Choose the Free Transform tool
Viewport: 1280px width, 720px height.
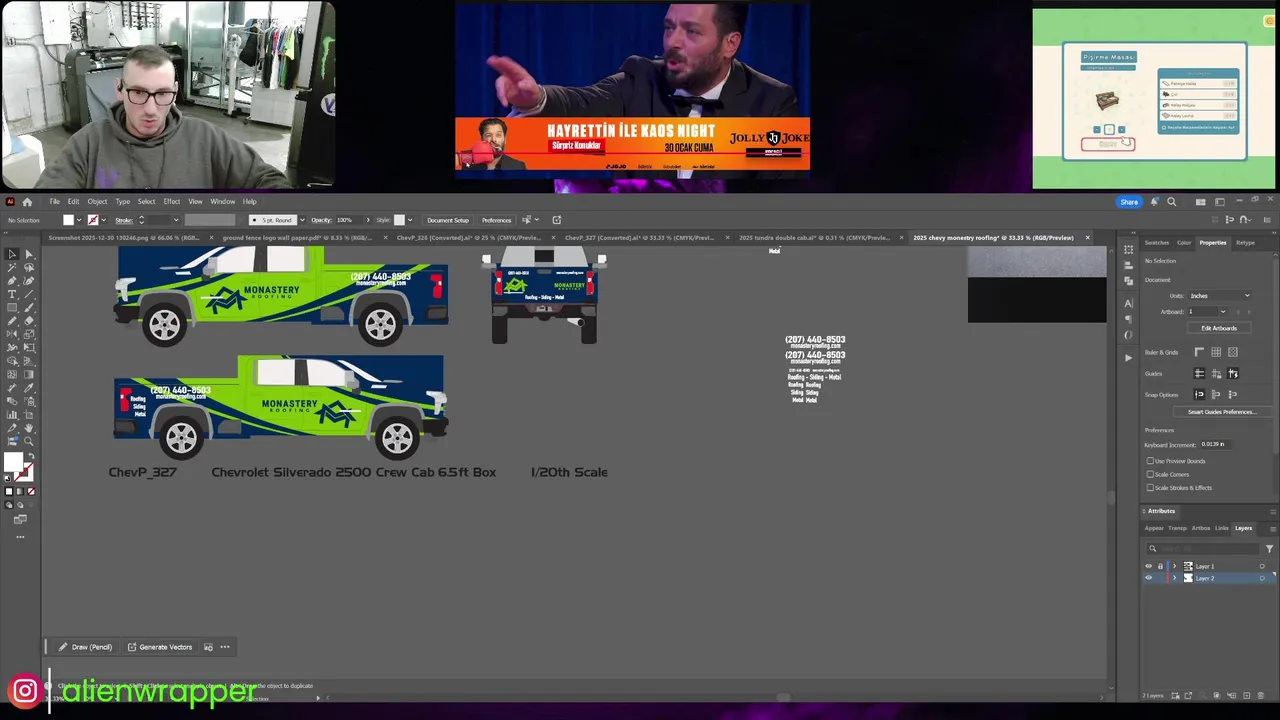click(28, 347)
